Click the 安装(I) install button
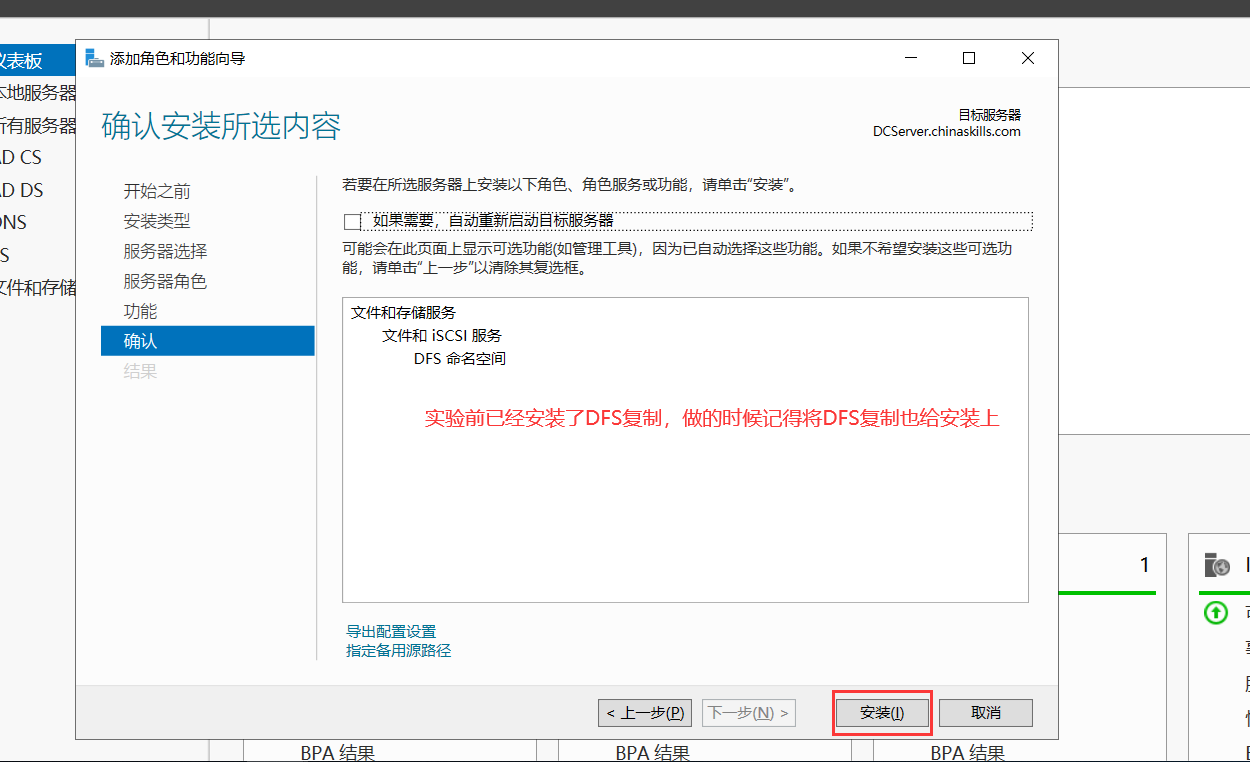This screenshot has height=762, width=1250. pos(882,713)
